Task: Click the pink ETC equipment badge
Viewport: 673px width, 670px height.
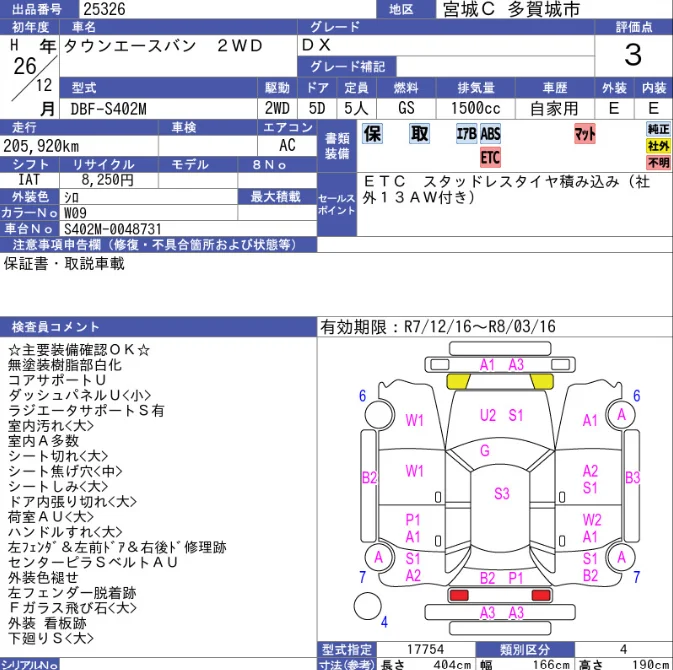Action: coord(490,157)
